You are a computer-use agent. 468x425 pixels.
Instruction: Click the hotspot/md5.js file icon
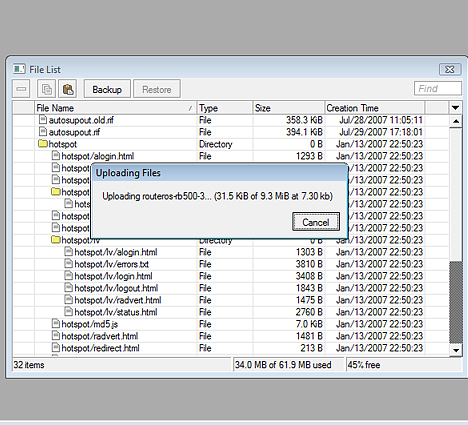point(56,324)
